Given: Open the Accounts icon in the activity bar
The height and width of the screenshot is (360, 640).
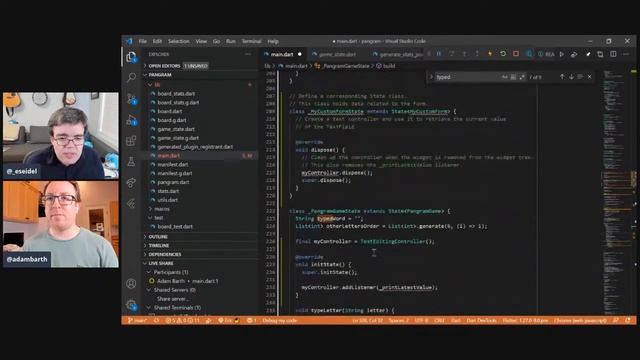Looking at the screenshot, I should pyautogui.click(x=131, y=283).
